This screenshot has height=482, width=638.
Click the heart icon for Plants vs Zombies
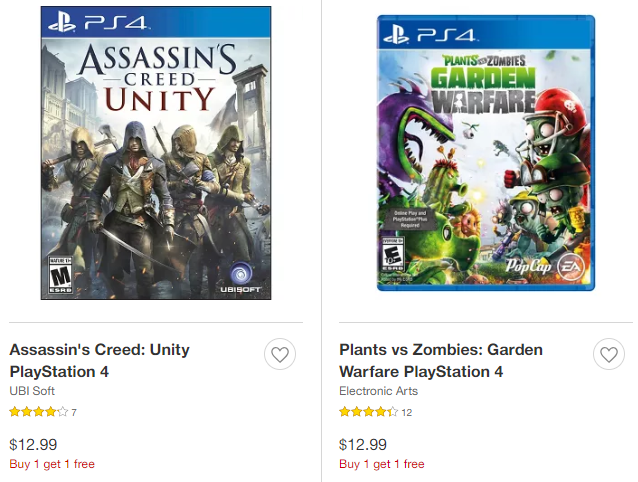pos(609,355)
